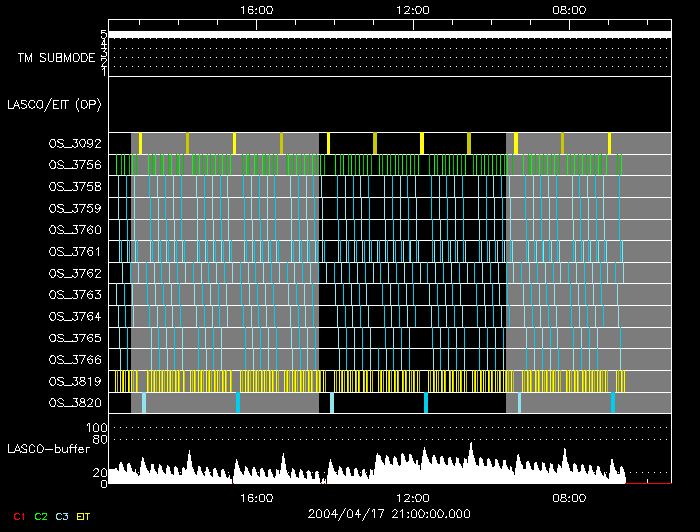Click the EIT legend entry

(x=84, y=516)
